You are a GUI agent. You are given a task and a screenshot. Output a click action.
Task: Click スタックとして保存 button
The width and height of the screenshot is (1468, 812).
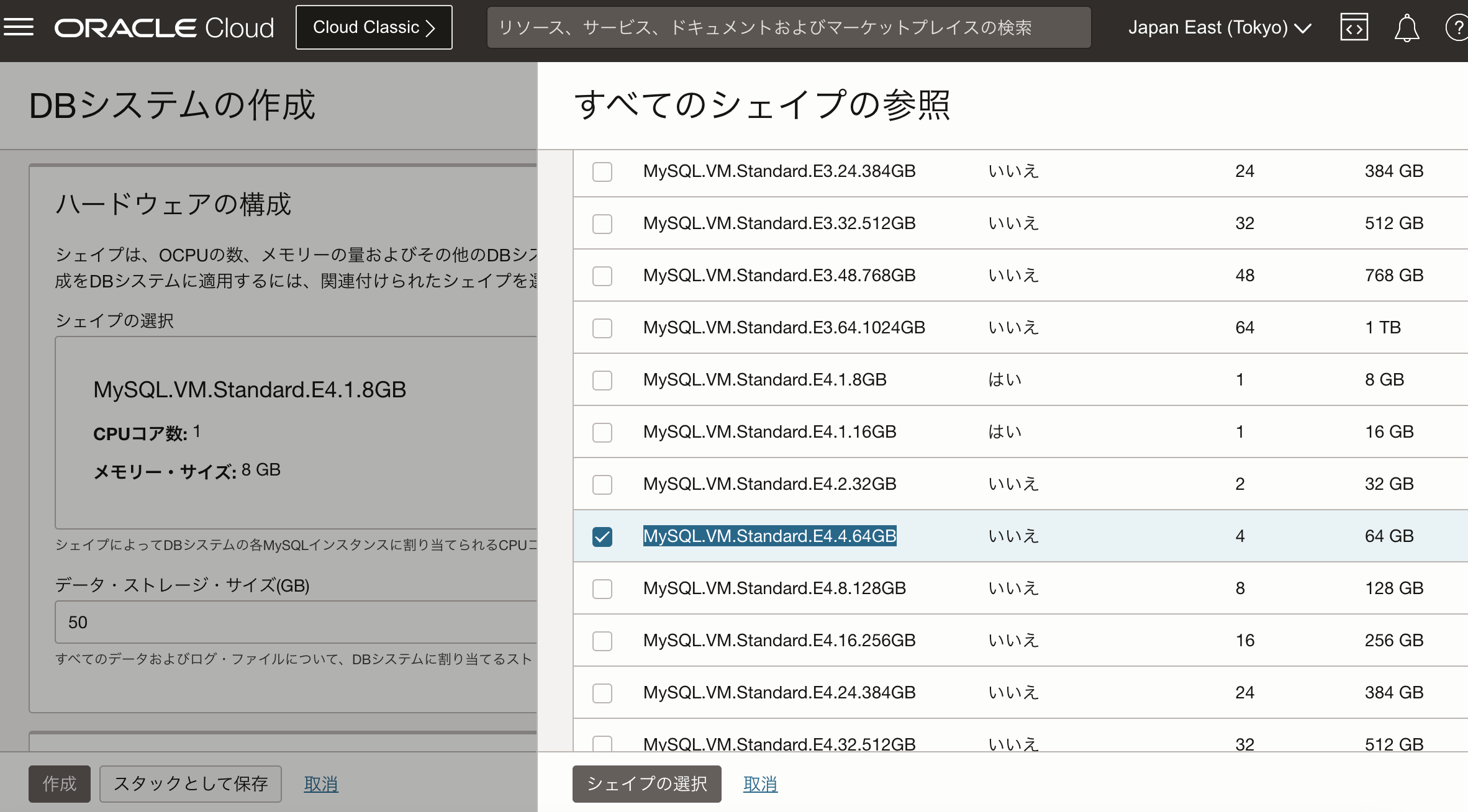(x=191, y=784)
